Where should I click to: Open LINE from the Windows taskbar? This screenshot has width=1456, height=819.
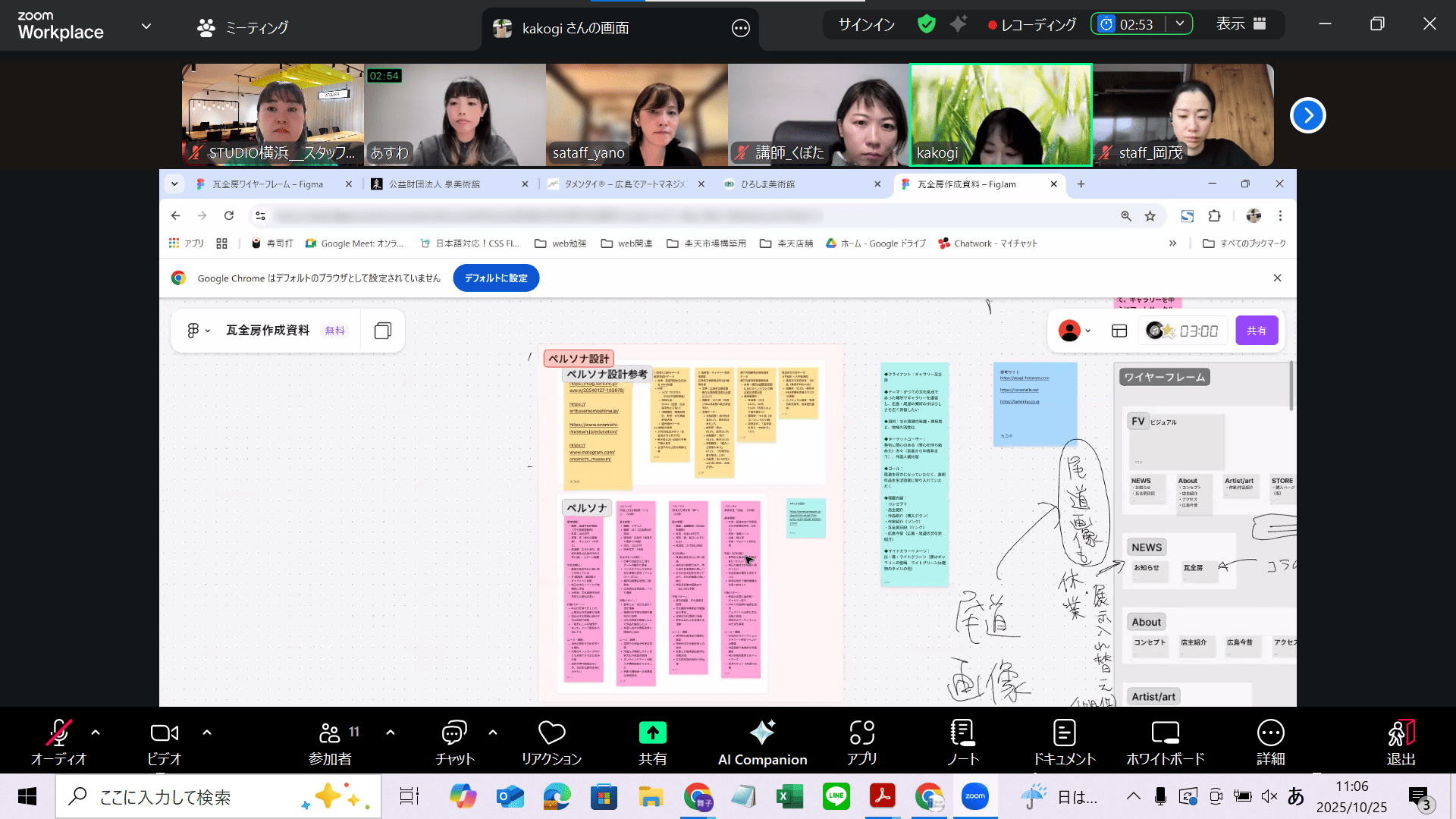point(836,796)
